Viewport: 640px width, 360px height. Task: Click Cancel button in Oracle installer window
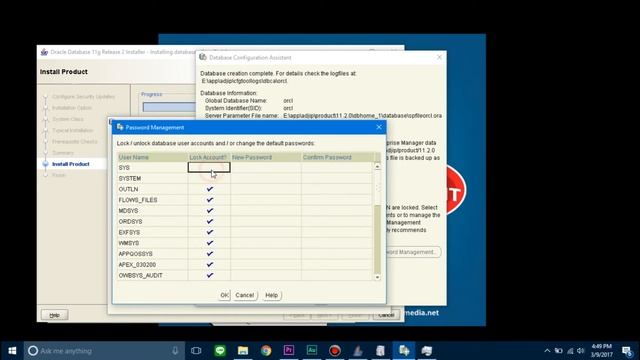coord(386,315)
